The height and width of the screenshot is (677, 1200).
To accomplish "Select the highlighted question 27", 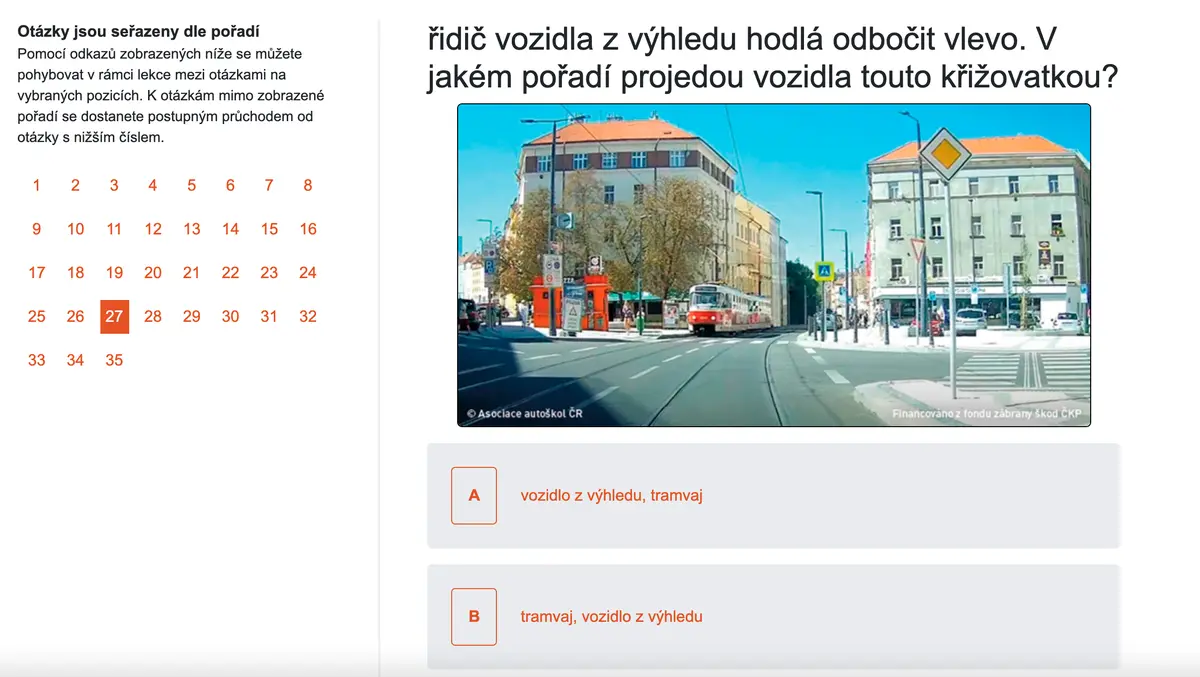I will pos(114,316).
